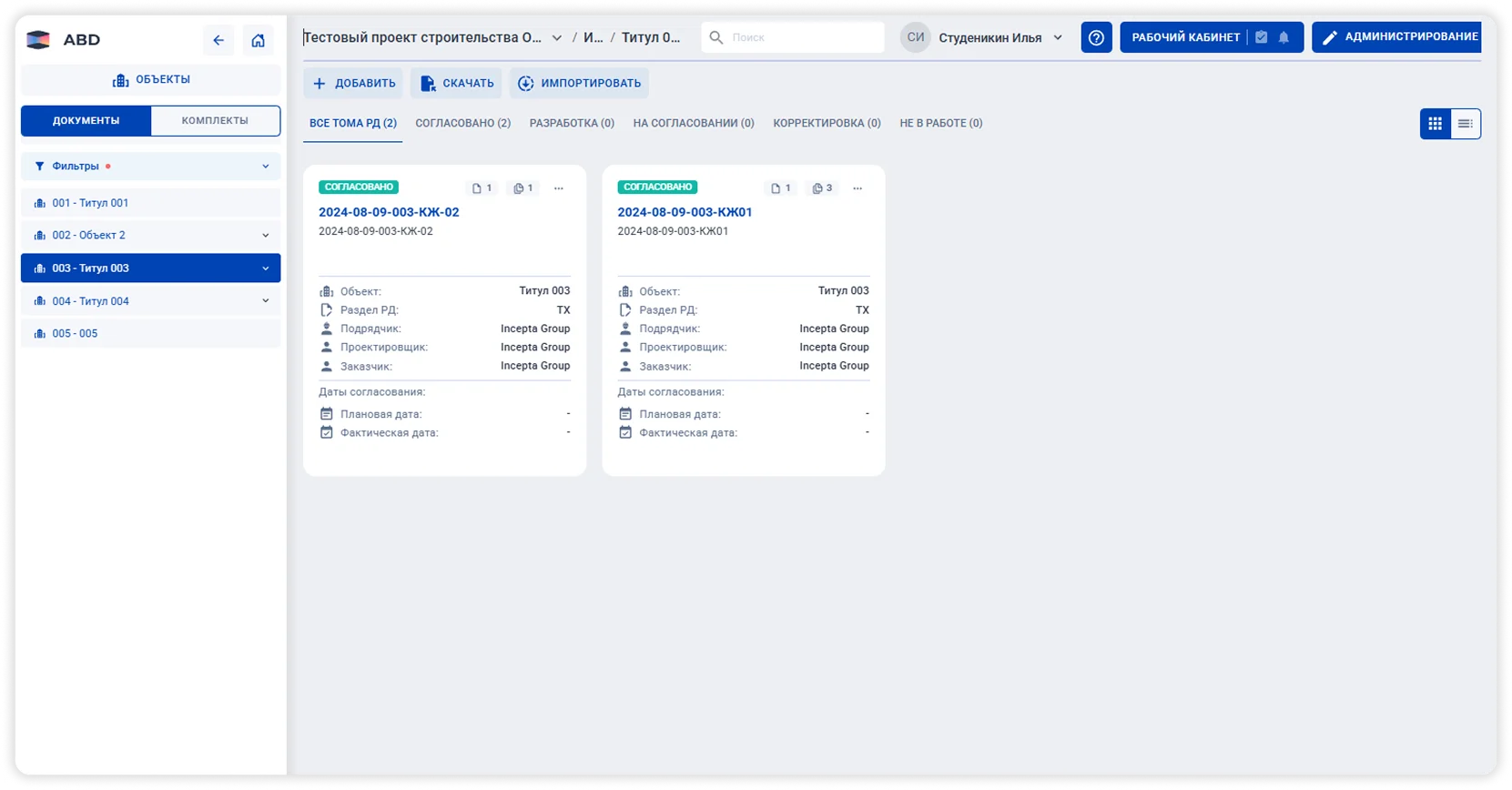Open more options on 2024-08-09-003-КЖ01 card
The image size is (1512, 790).
[857, 188]
